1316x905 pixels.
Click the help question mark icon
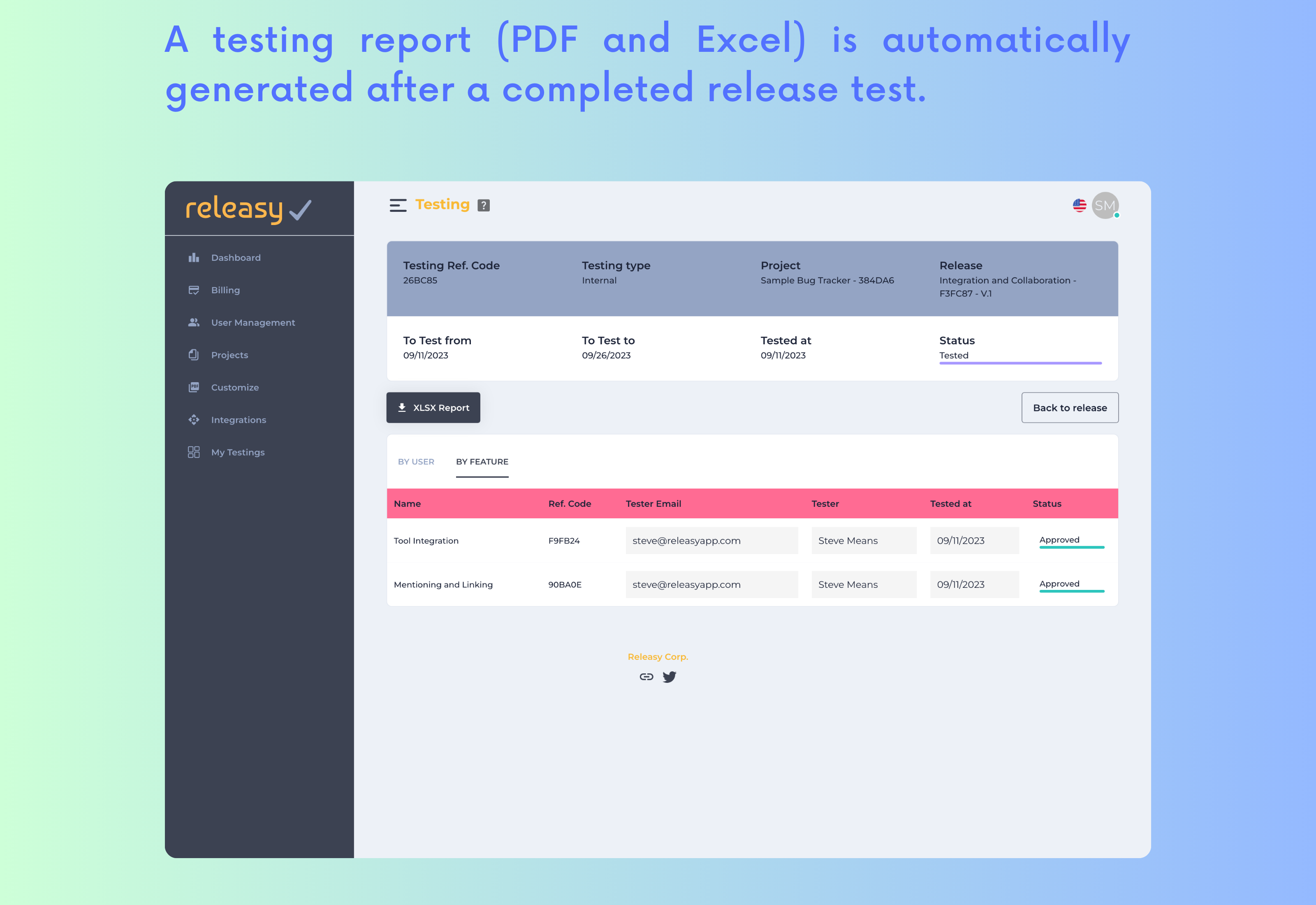tap(484, 205)
